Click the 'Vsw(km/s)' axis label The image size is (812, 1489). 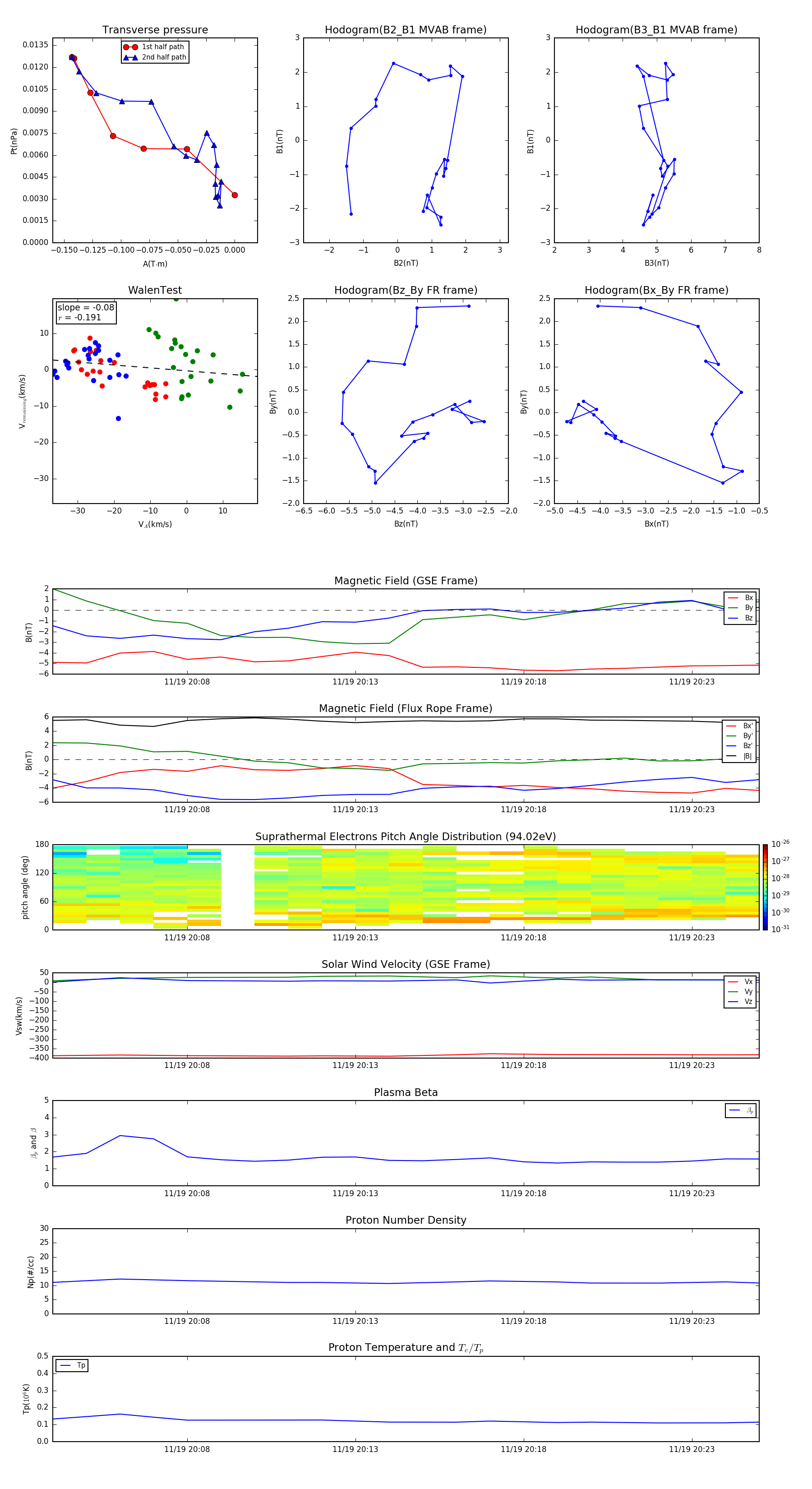(19, 1016)
